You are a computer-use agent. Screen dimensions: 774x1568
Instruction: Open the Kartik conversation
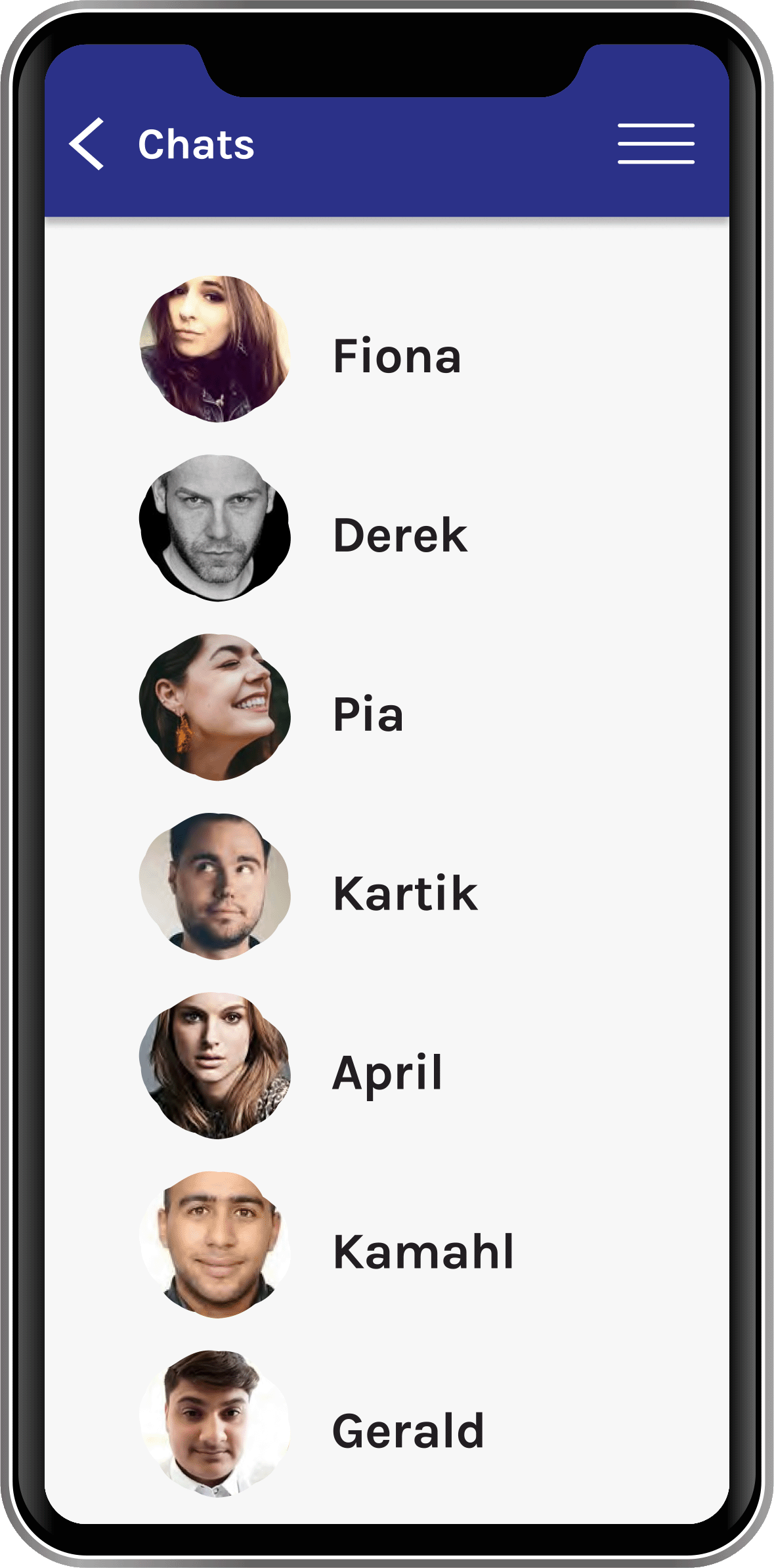pyautogui.click(x=406, y=894)
